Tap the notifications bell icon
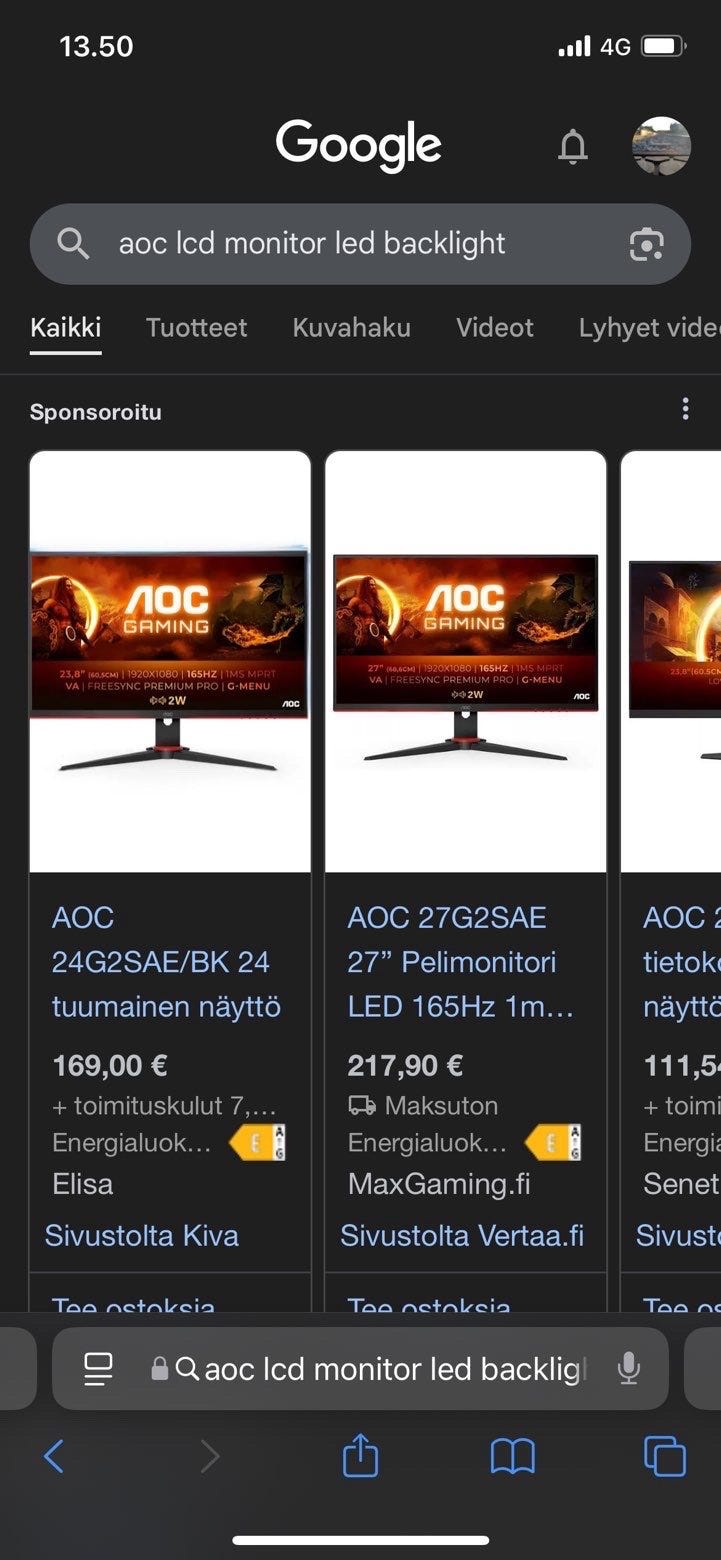This screenshot has width=721, height=1560. coord(572,147)
